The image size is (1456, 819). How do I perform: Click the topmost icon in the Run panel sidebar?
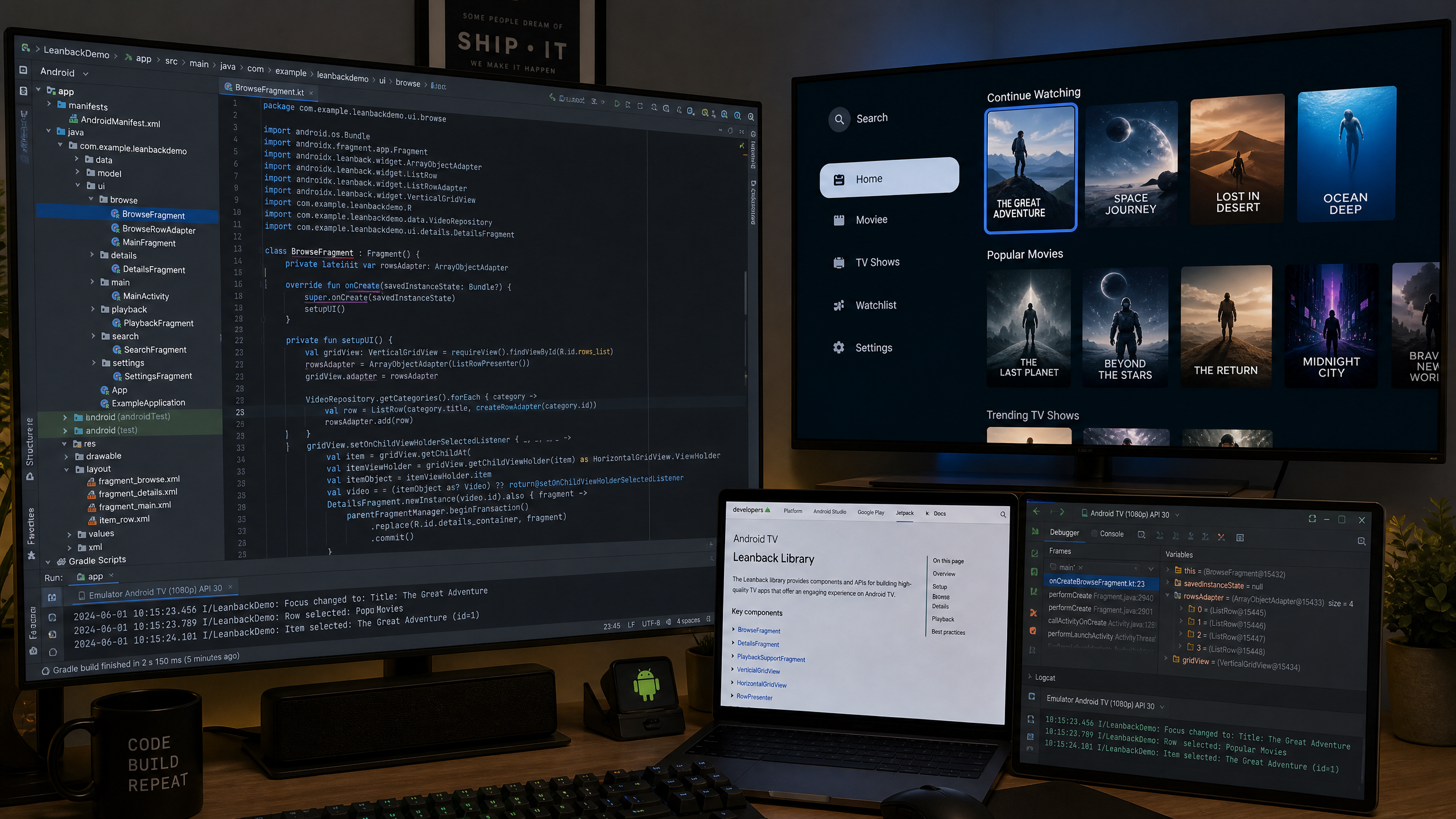tap(52, 597)
